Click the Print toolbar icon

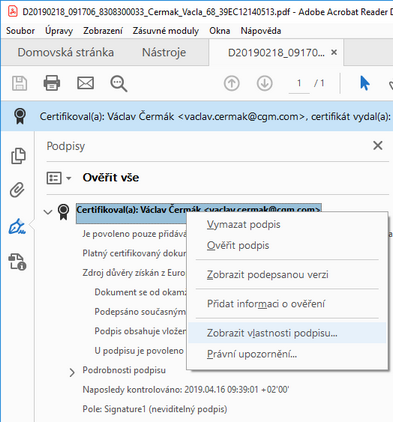(x=52, y=83)
